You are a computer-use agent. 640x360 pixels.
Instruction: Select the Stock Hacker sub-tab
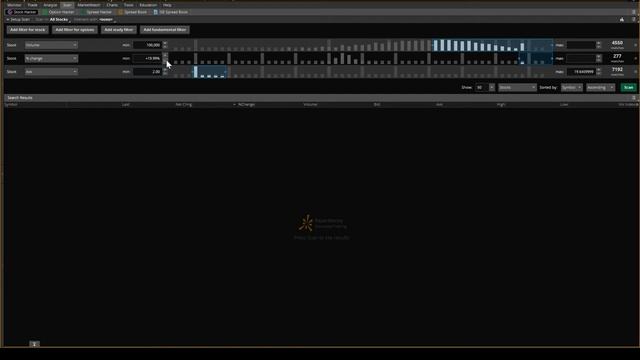22,12
